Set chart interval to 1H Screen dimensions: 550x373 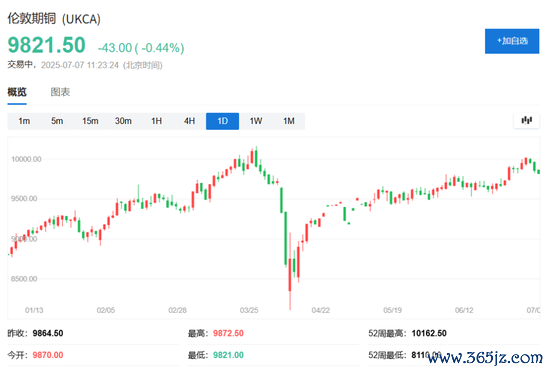point(156,121)
